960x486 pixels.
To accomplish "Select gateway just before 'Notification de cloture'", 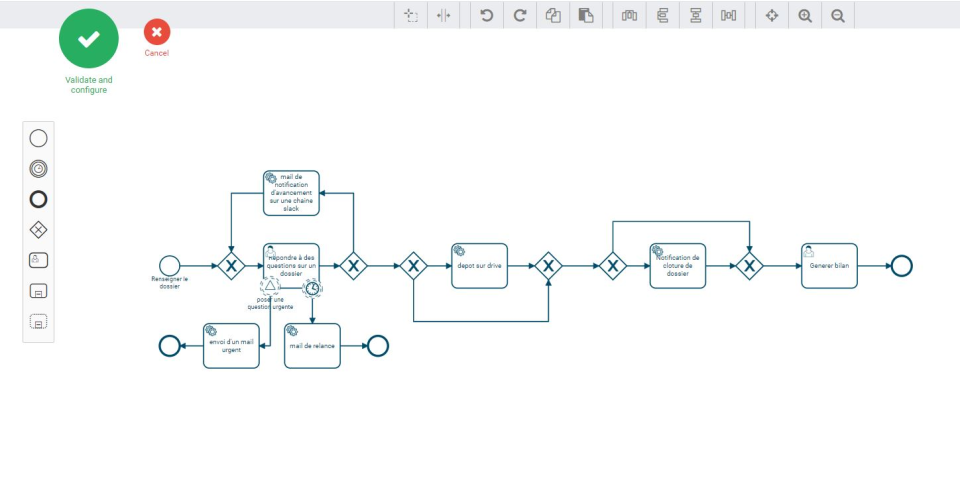I will coord(613,266).
